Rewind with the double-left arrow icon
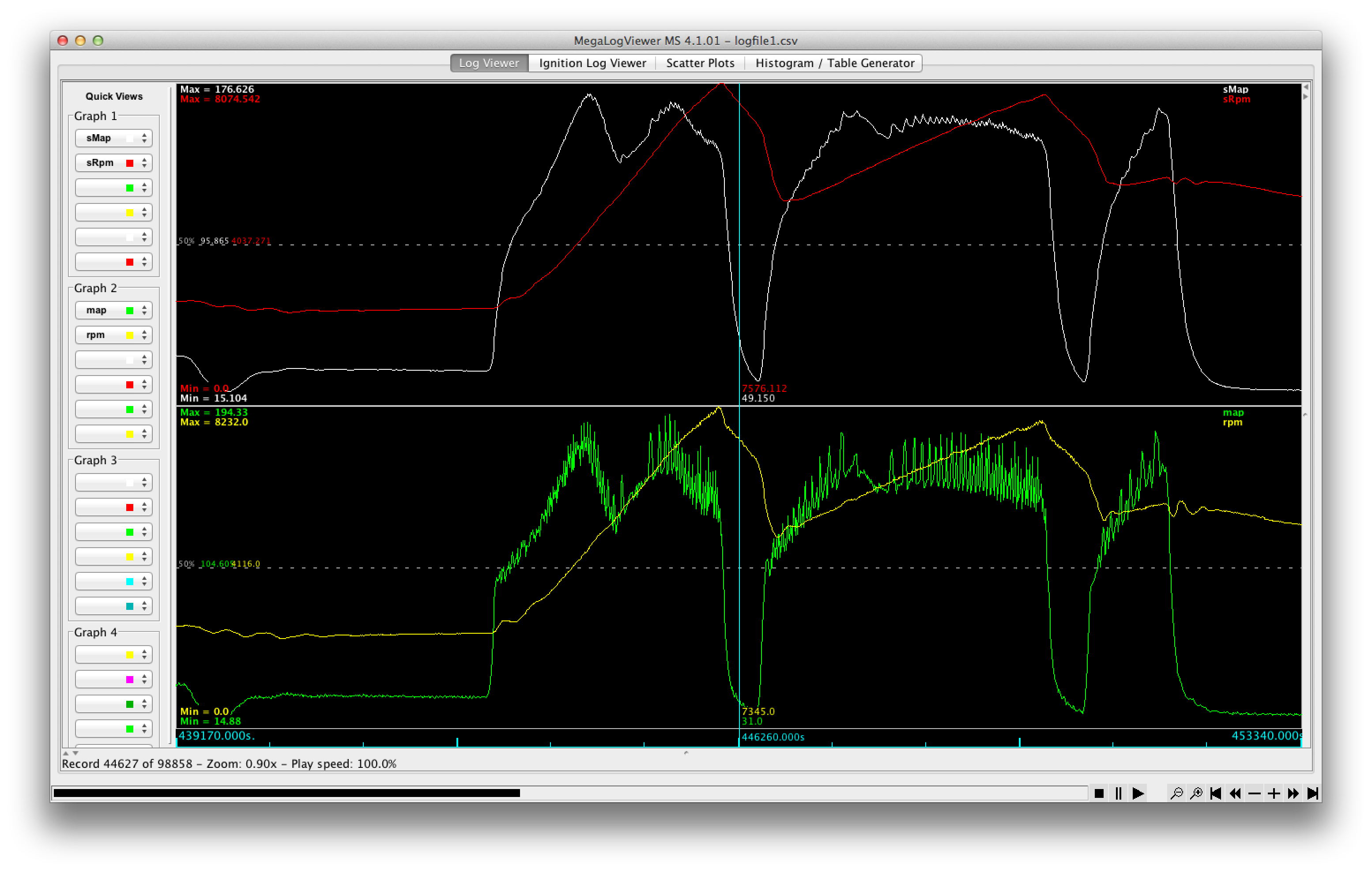Screen dimensions: 1372x872 (x=1235, y=793)
